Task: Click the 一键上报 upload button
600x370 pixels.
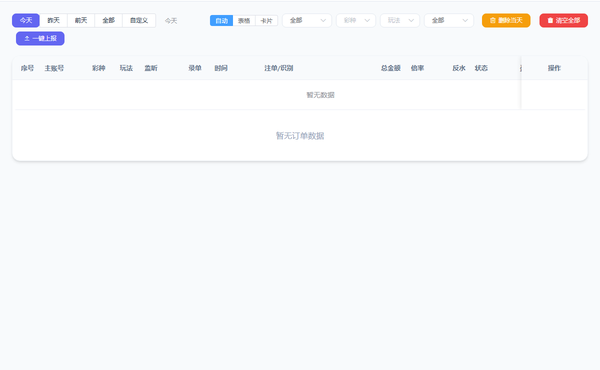Action: click(x=40, y=38)
